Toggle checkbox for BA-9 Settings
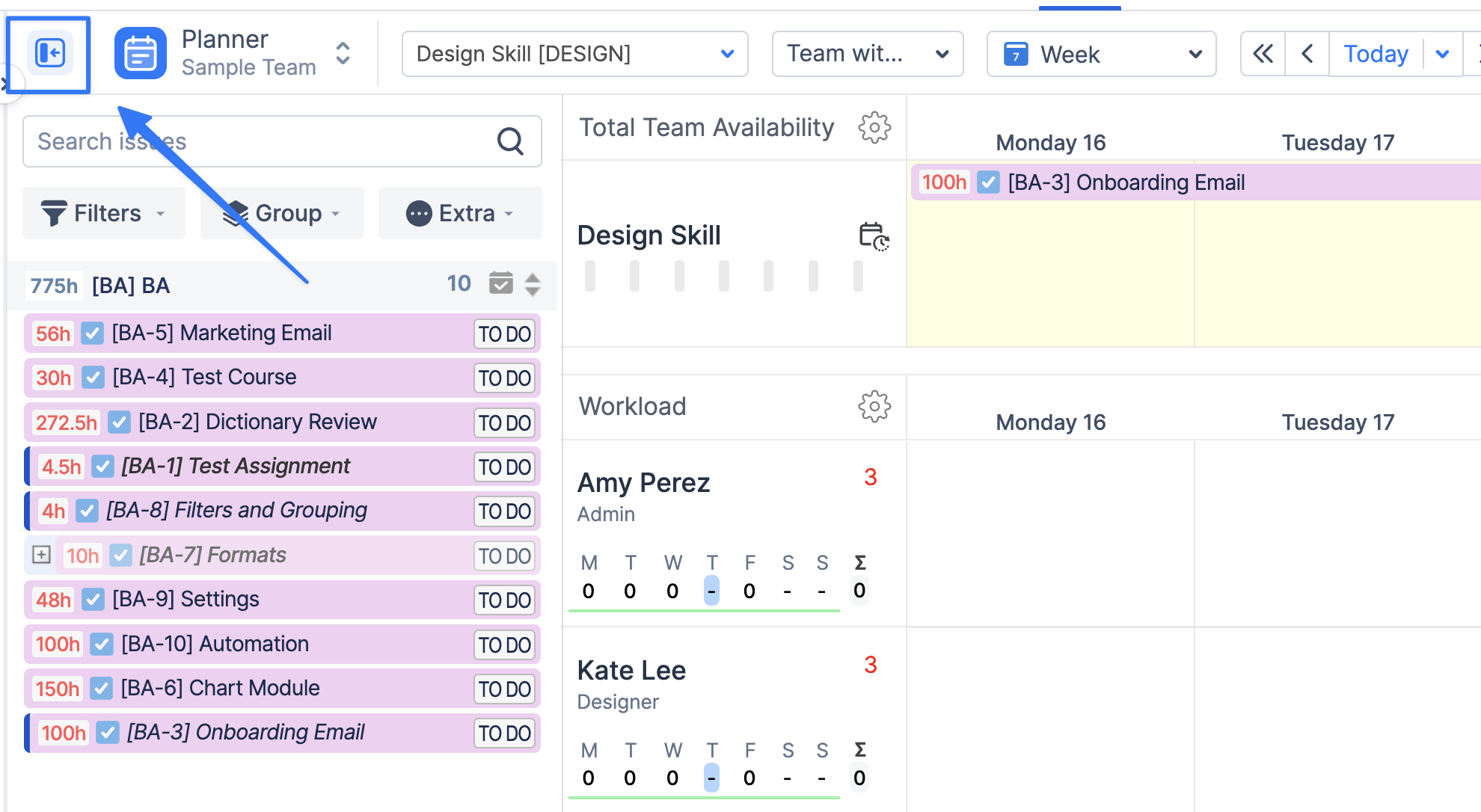The image size is (1481, 812). click(x=93, y=599)
